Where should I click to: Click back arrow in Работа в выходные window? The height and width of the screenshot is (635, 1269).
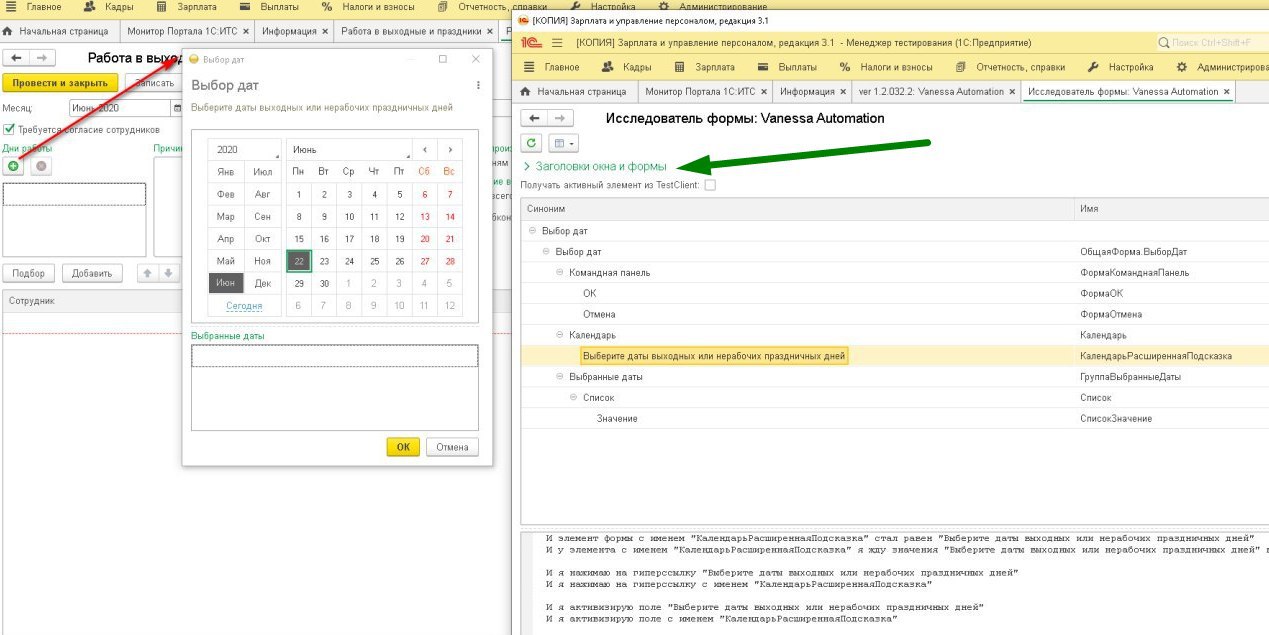16,58
